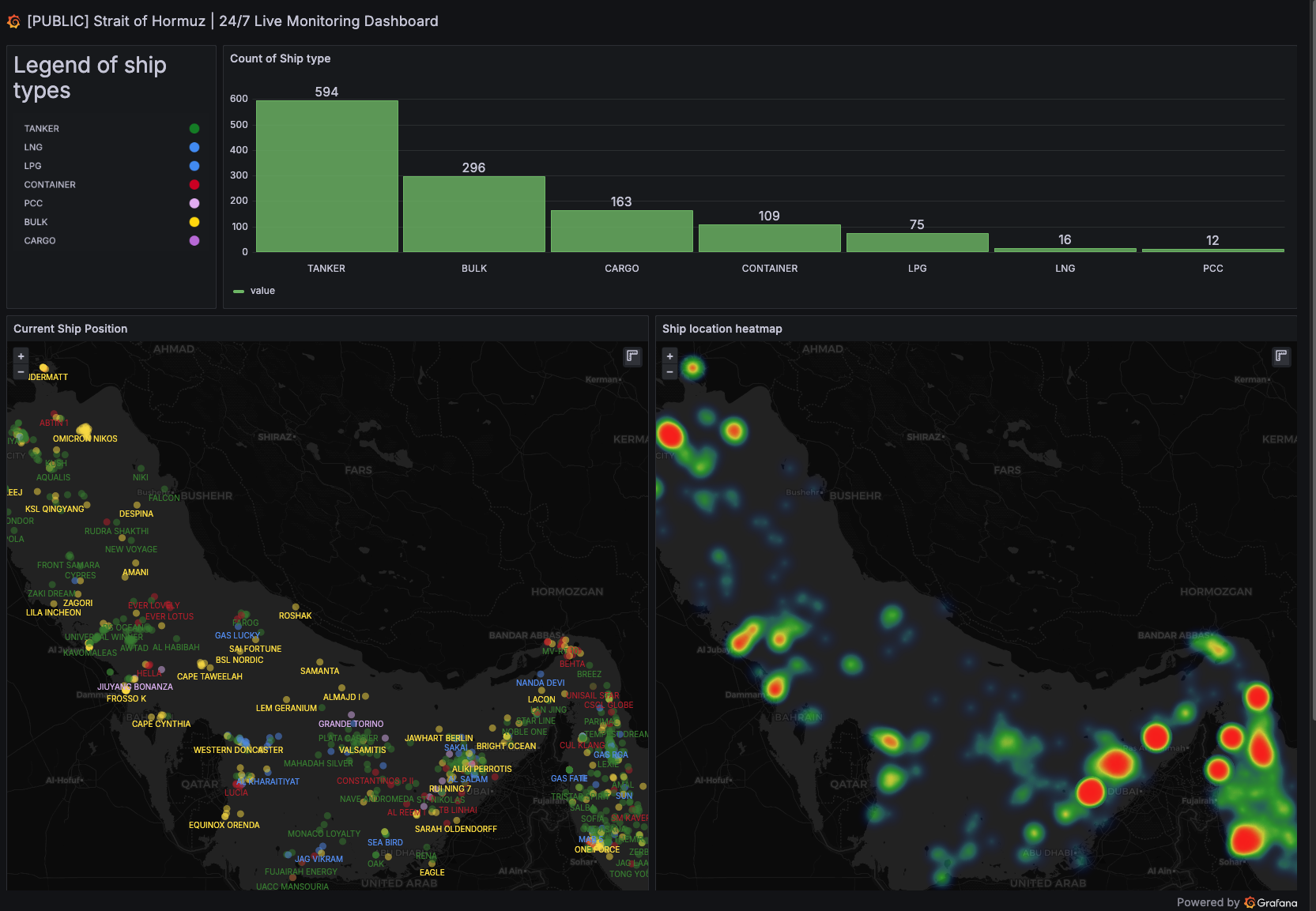Click the Grafana icon in the footer

[x=1250, y=902]
